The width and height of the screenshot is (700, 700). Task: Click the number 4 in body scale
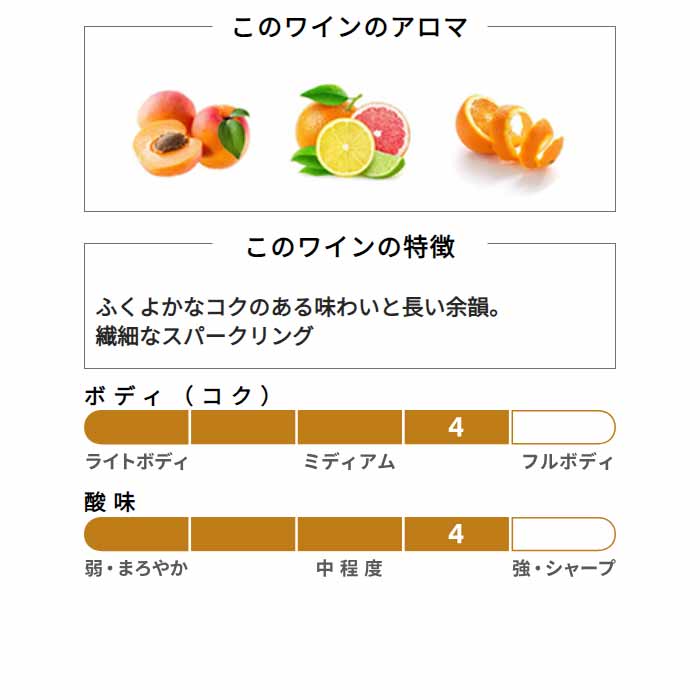pos(456,427)
